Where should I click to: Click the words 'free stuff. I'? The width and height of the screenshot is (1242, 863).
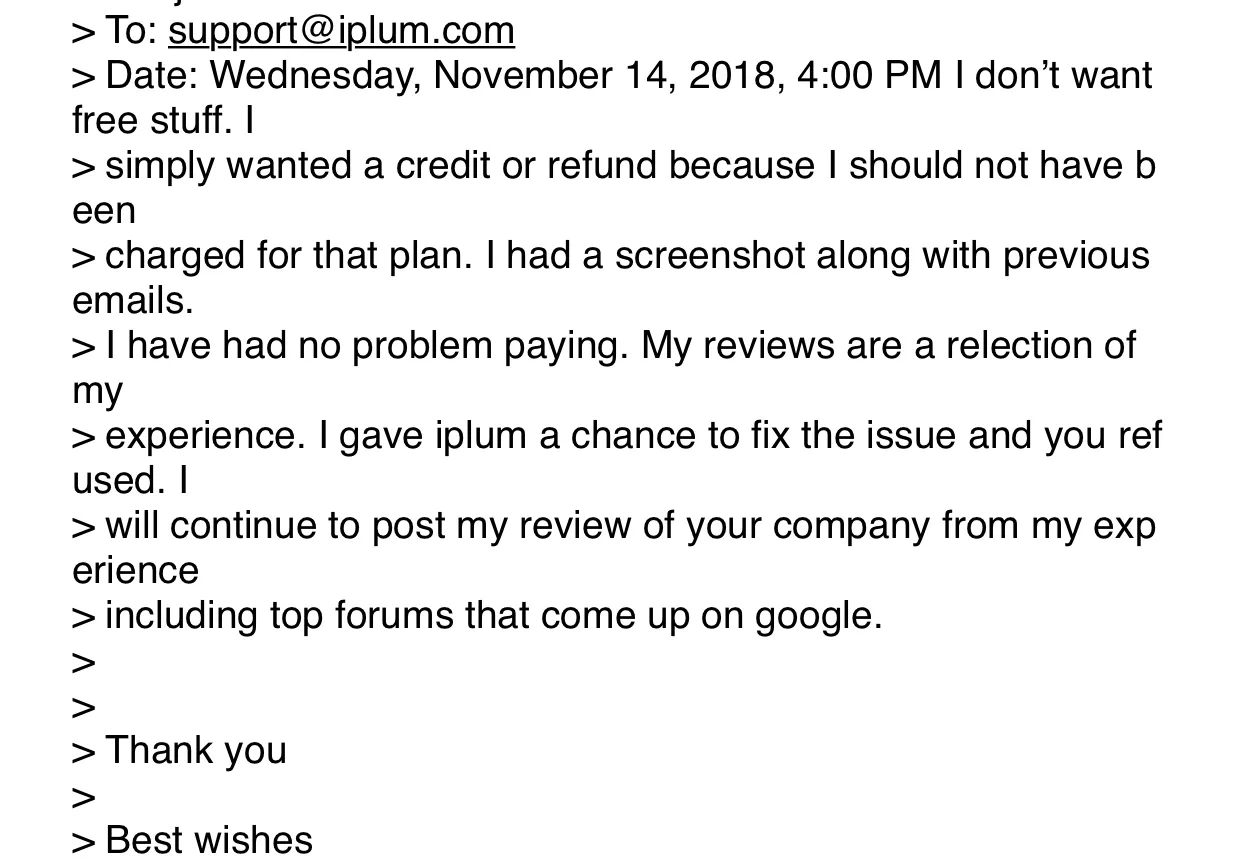point(163,121)
